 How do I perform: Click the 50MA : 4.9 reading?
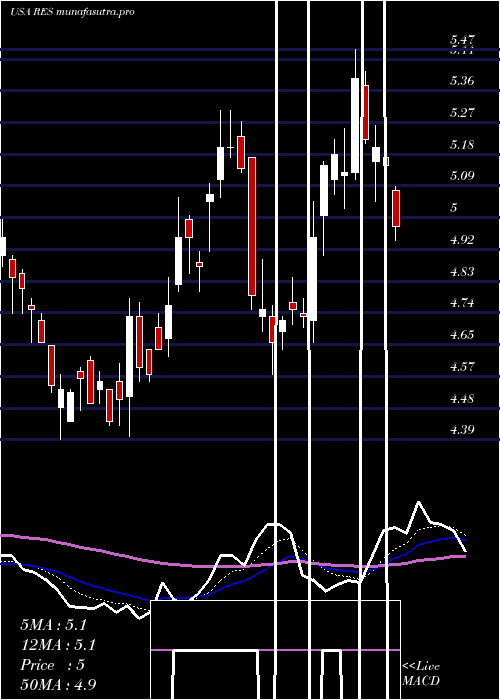pos(58,684)
